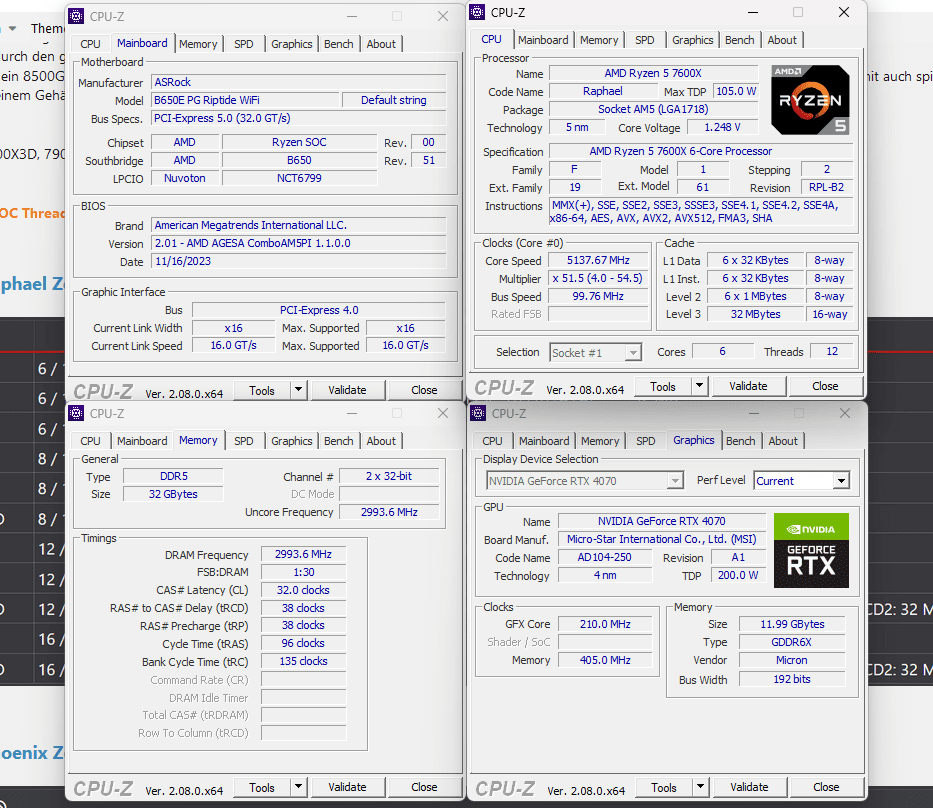Viewport: 933px width, 808px height.
Task: Open About tab in CPU window
Action: tap(782, 40)
